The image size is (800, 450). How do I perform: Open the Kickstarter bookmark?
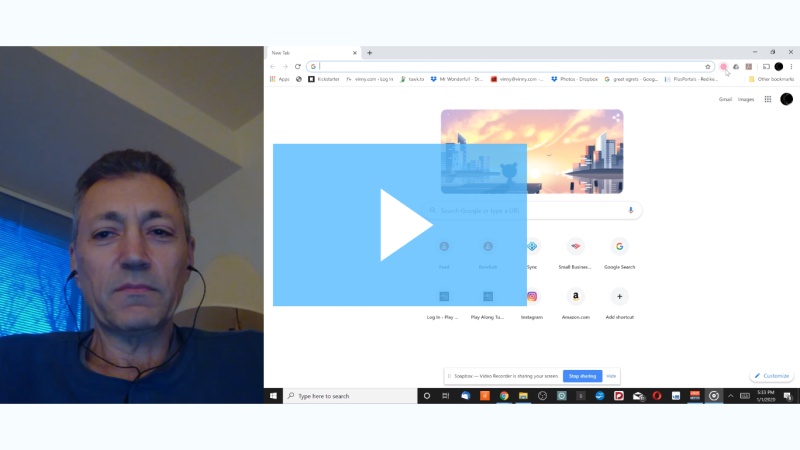pos(324,79)
